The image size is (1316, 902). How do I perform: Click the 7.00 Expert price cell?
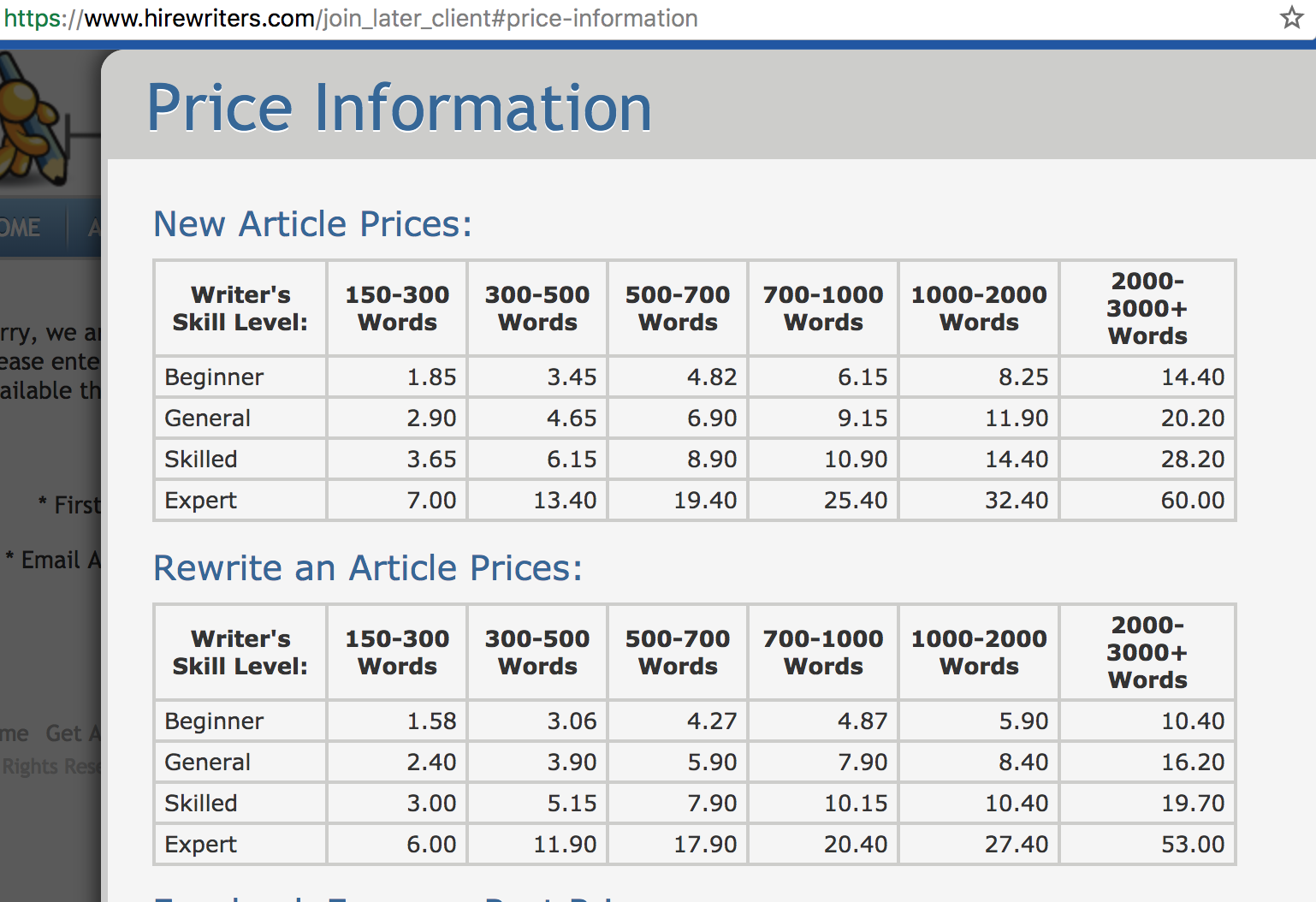click(x=397, y=500)
